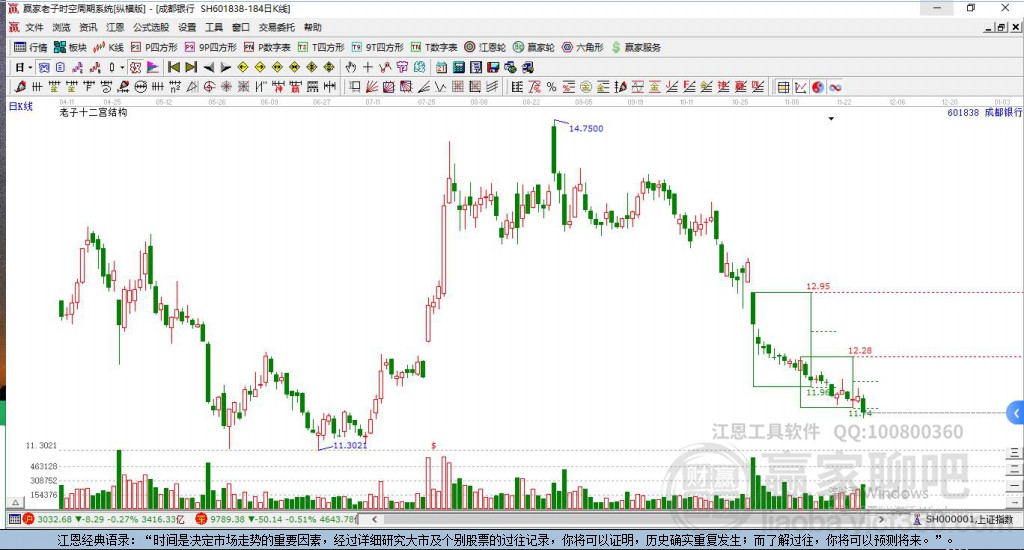Image resolution: width=1024 pixels, height=550 pixels.
Task: Click the 9789.38 Shenzhen index status value
Action: click(x=228, y=519)
